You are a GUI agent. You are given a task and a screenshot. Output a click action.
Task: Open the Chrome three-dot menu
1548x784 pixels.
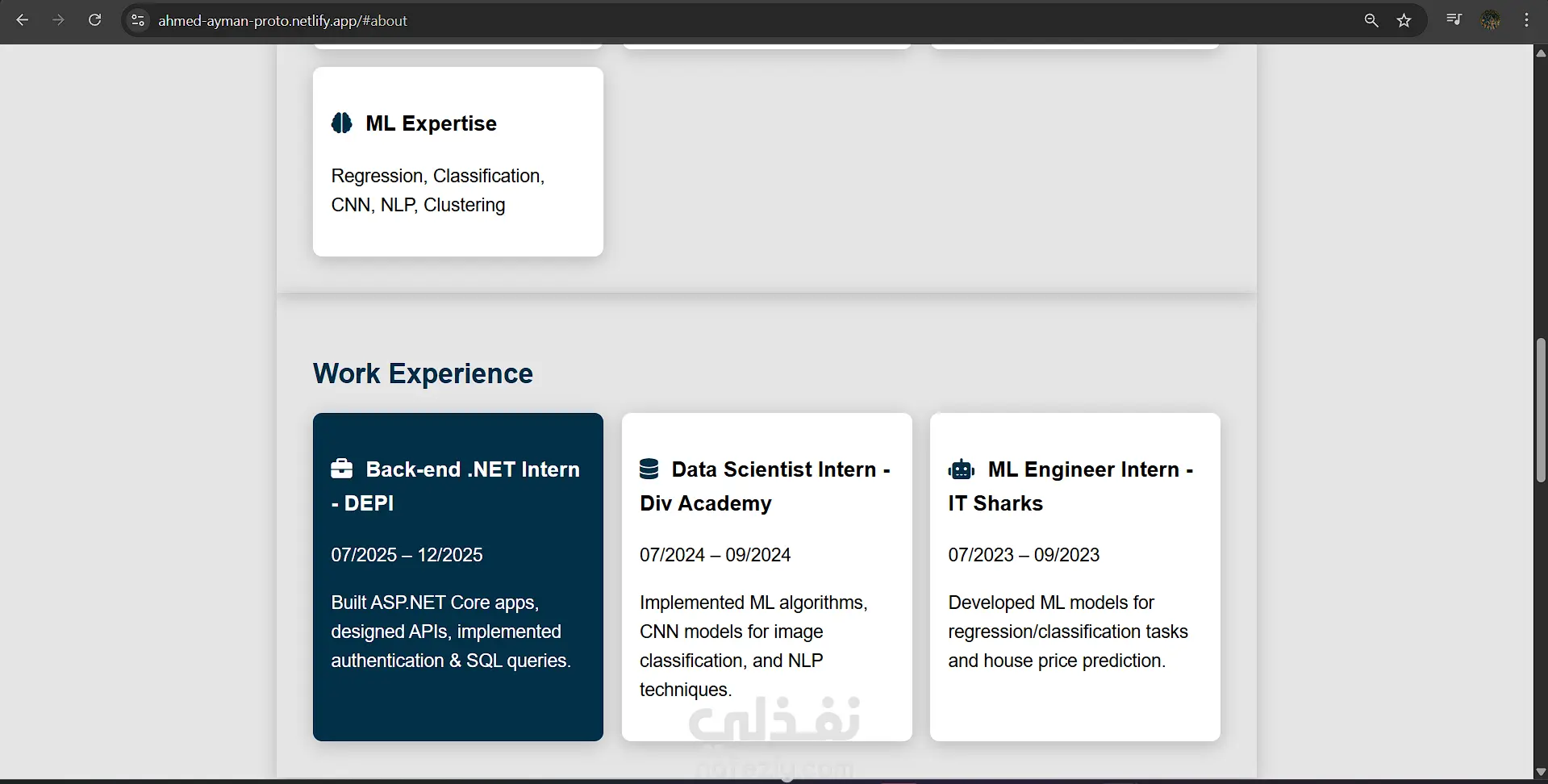pos(1526,20)
